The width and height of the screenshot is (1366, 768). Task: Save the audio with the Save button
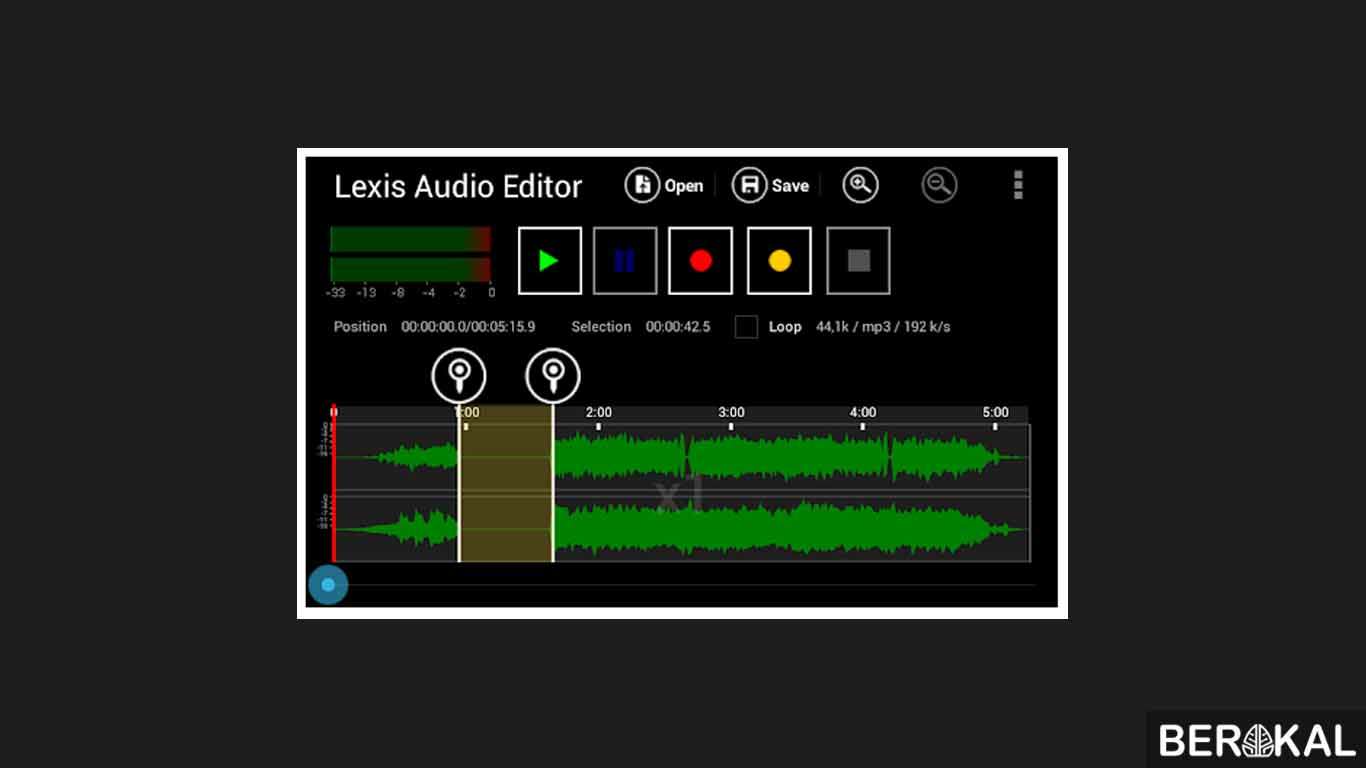click(x=770, y=185)
